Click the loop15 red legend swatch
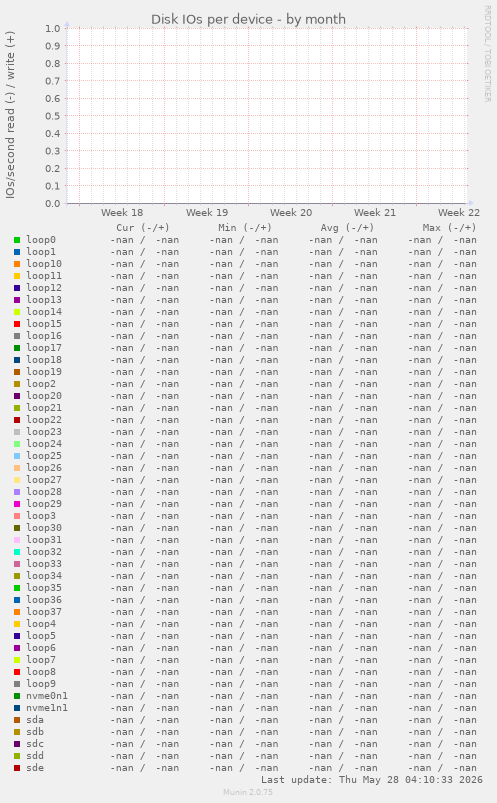 tap(17, 324)
